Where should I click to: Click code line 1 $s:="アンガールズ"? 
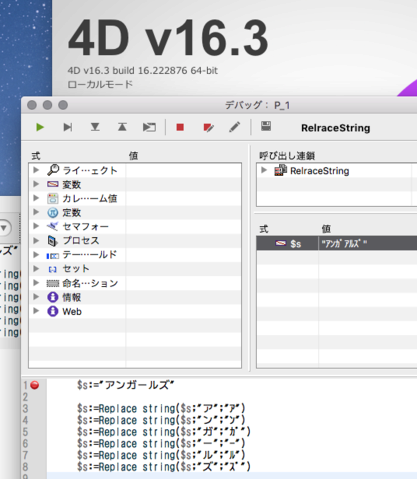(126, 385)
